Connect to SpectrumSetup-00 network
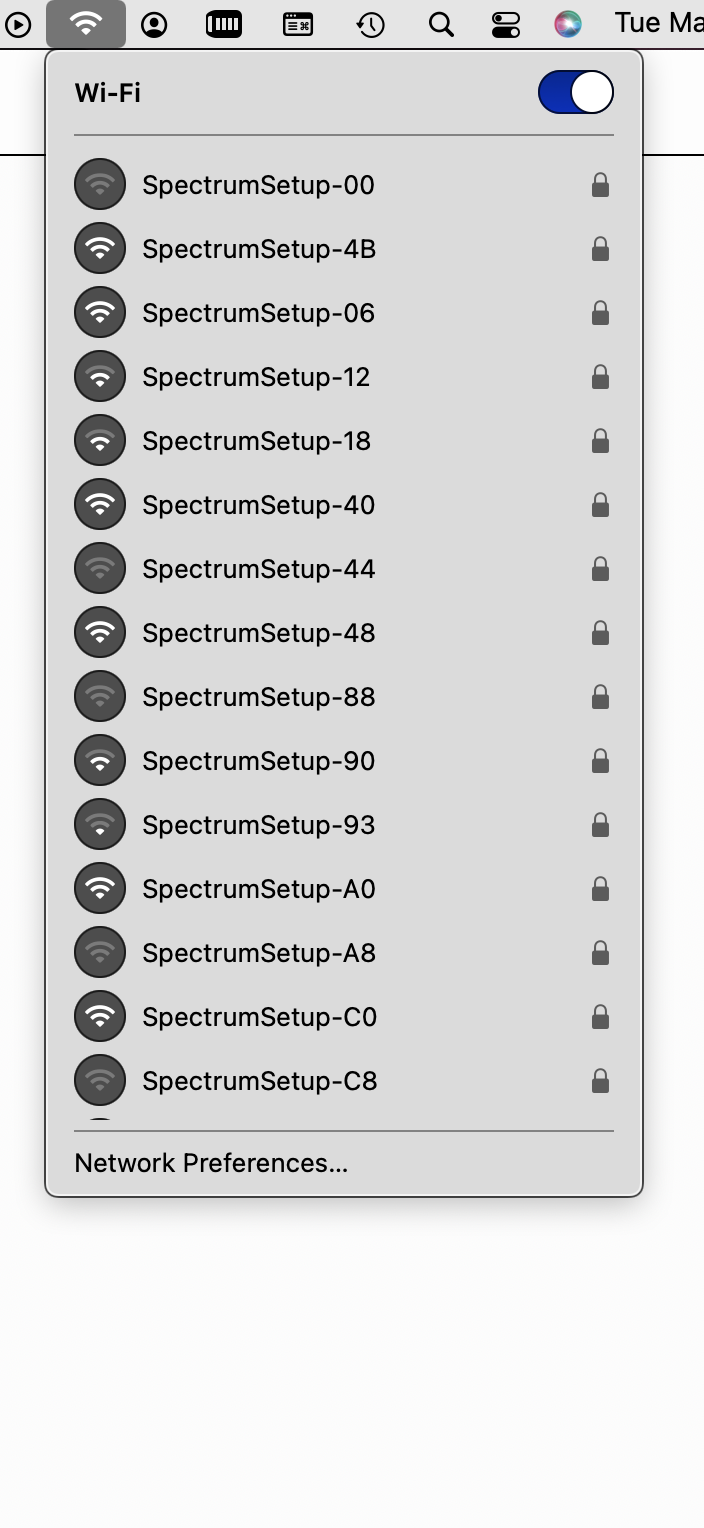Screen dimensions: 704x1528 343,185
